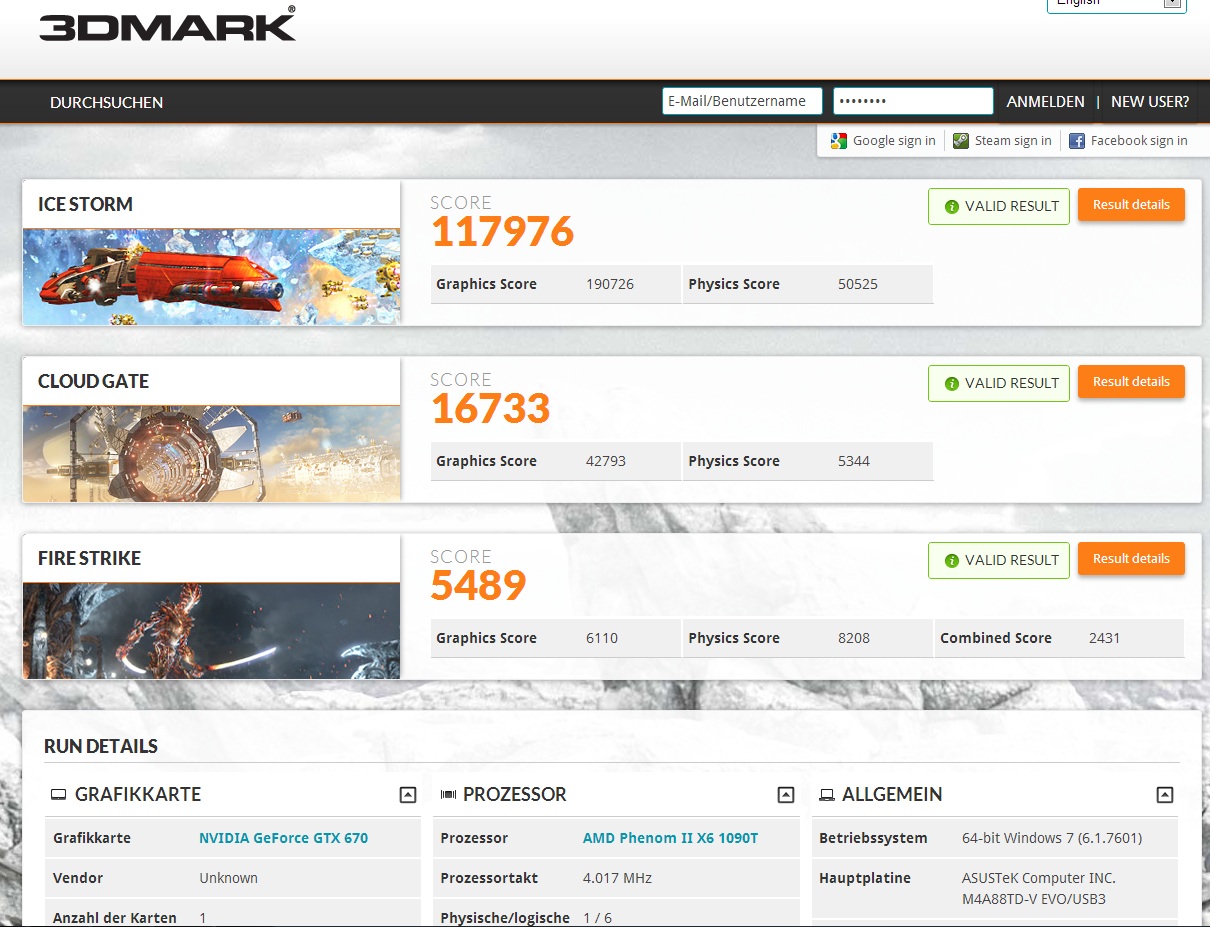The height and width of the screenshot is (927, 1210).
Task: Collapse the Prozessor section
Action: pos(786,795)
